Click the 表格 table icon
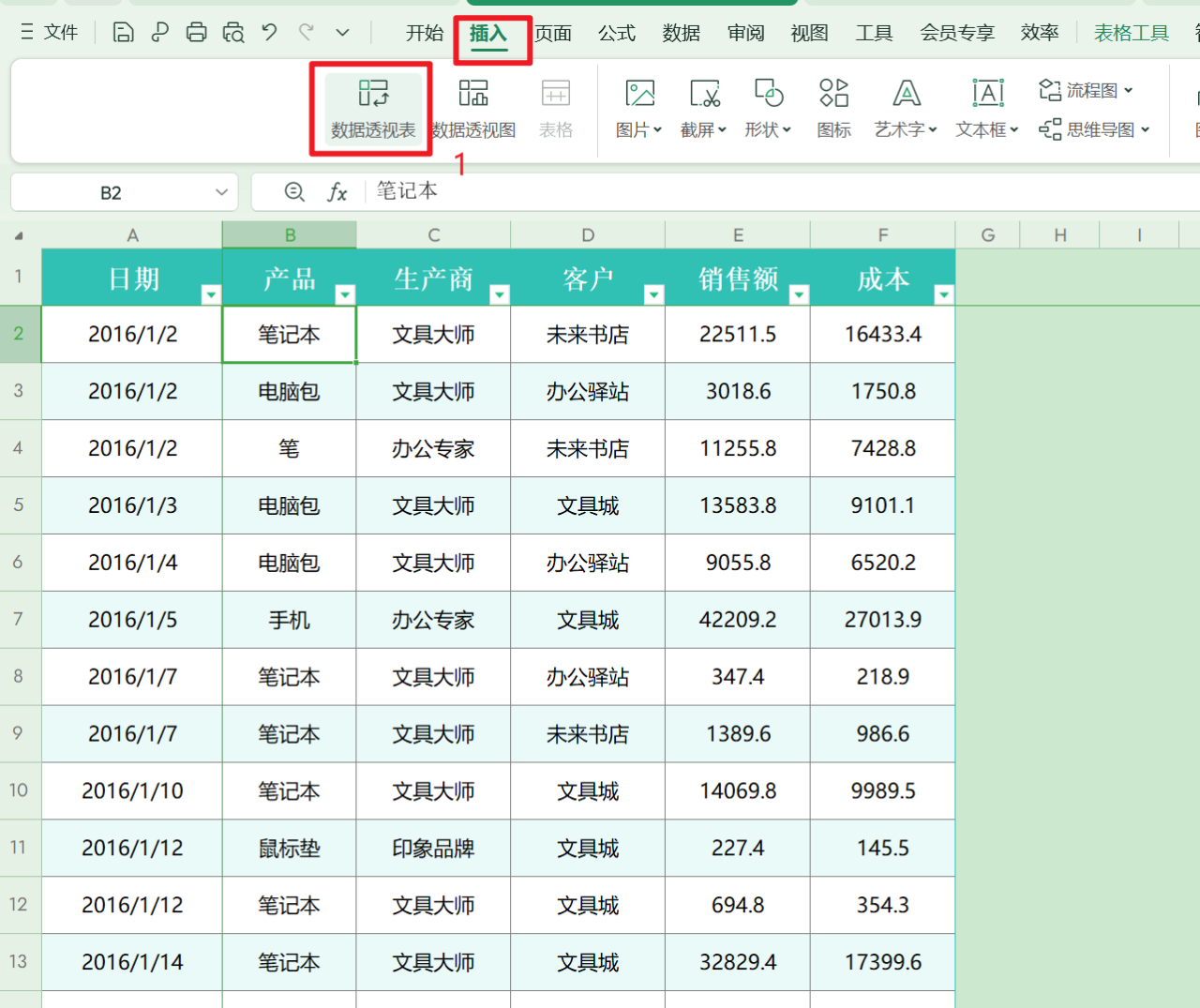The image size is (1200, 1008). point(556,109)
